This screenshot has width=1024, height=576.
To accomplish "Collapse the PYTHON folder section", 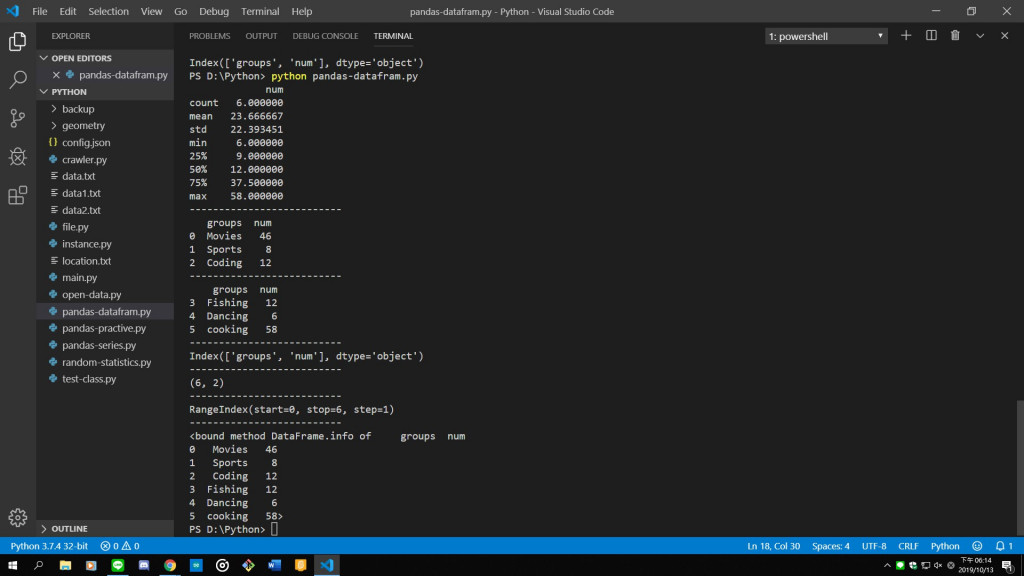I will pos(105,92).
